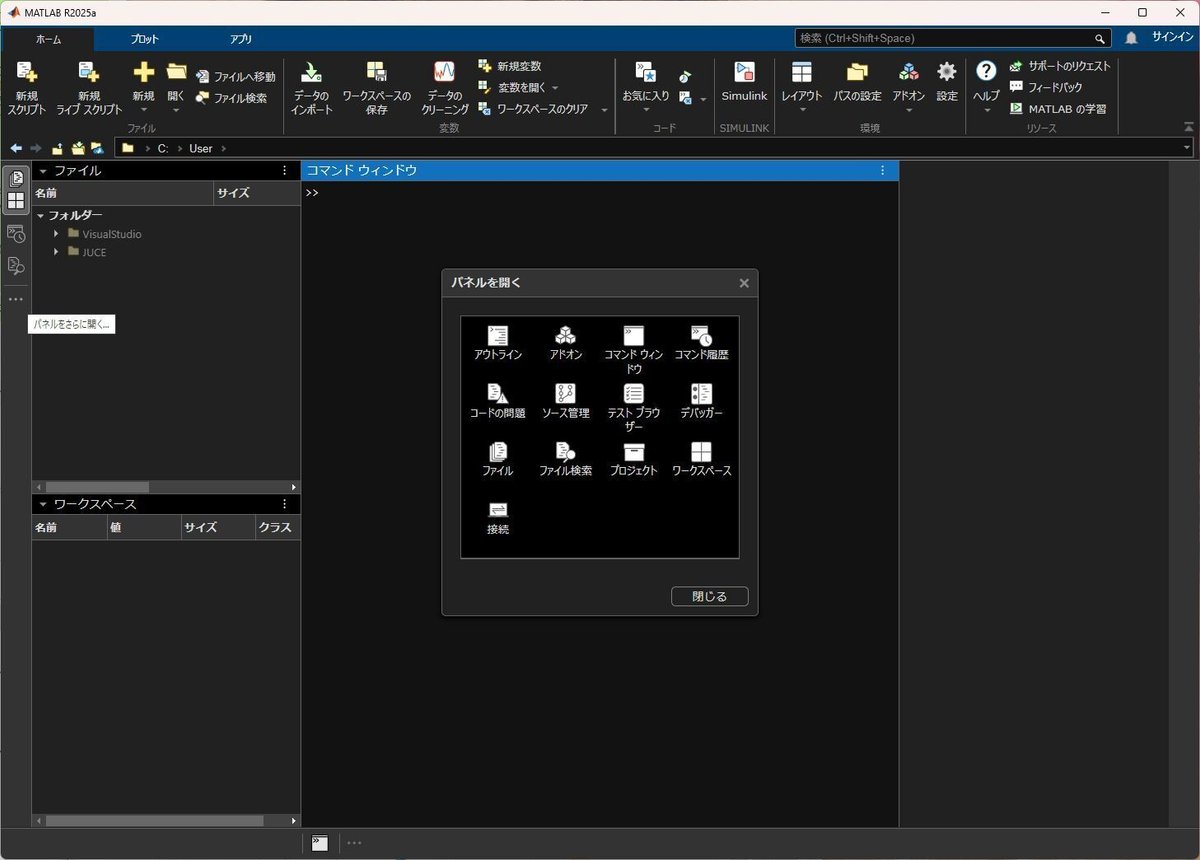Expand the JUCE folder
This screenshot has width=1200, height=860.
click(x=57, y=252)
